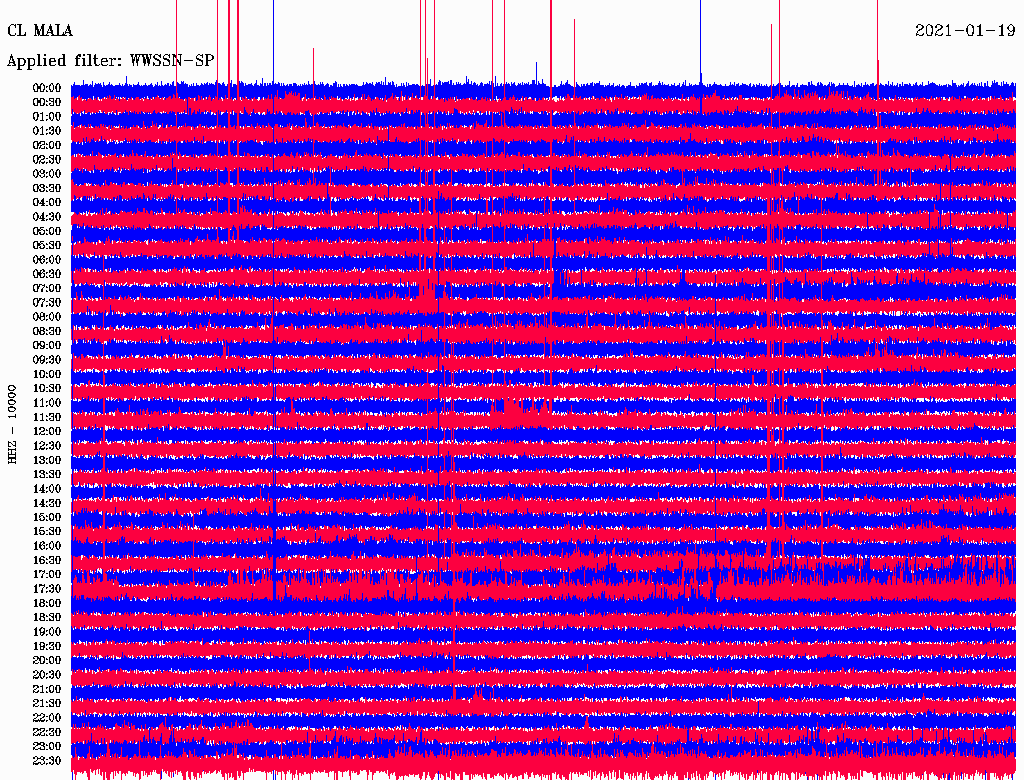The image size is (1024, 780).
Task: Click the 16:00 time label
Action: tap(47, 546)
